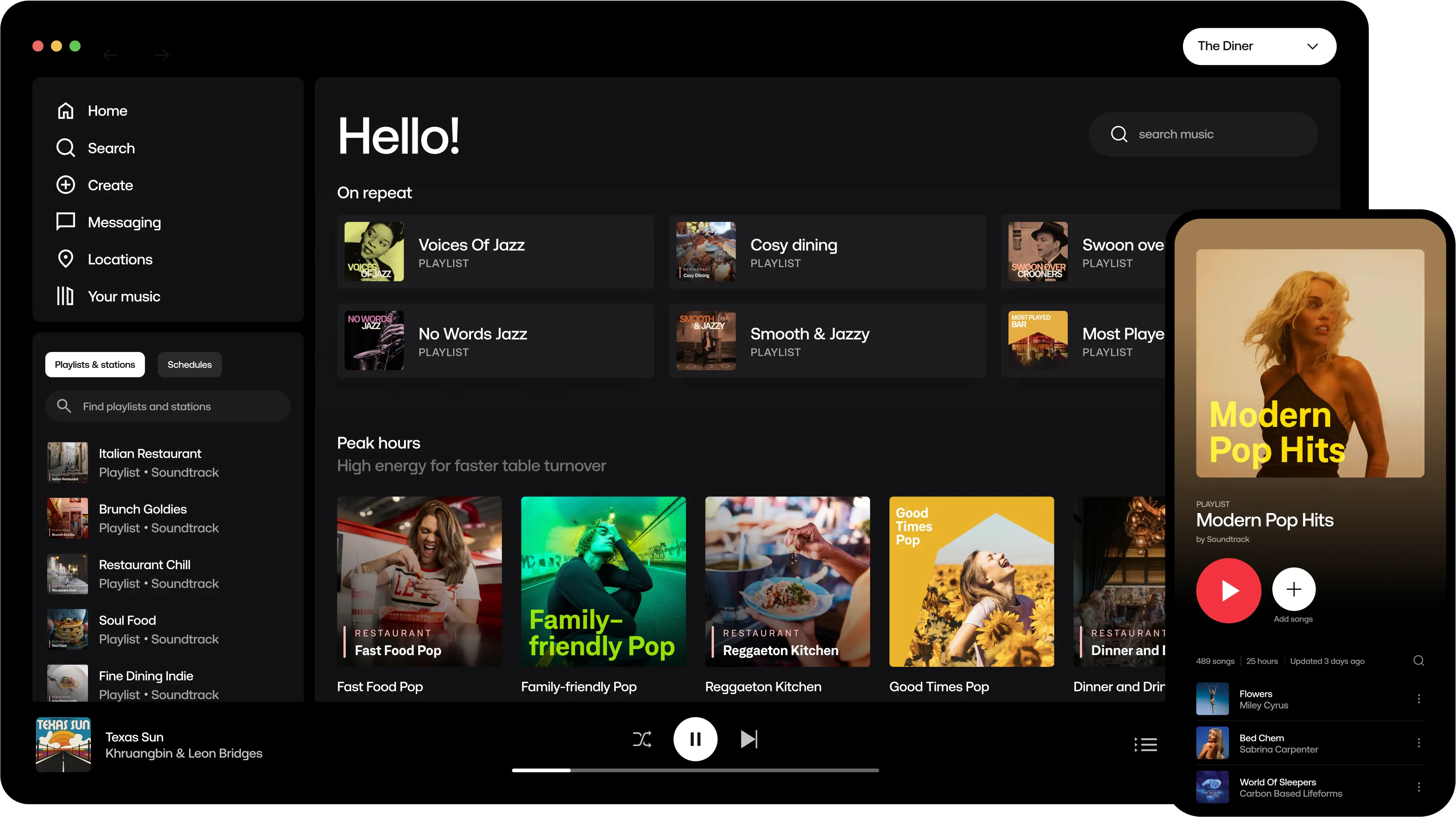Screen dimensions: 1456x817
Task: Open Your music library icon
Action: 65,296
